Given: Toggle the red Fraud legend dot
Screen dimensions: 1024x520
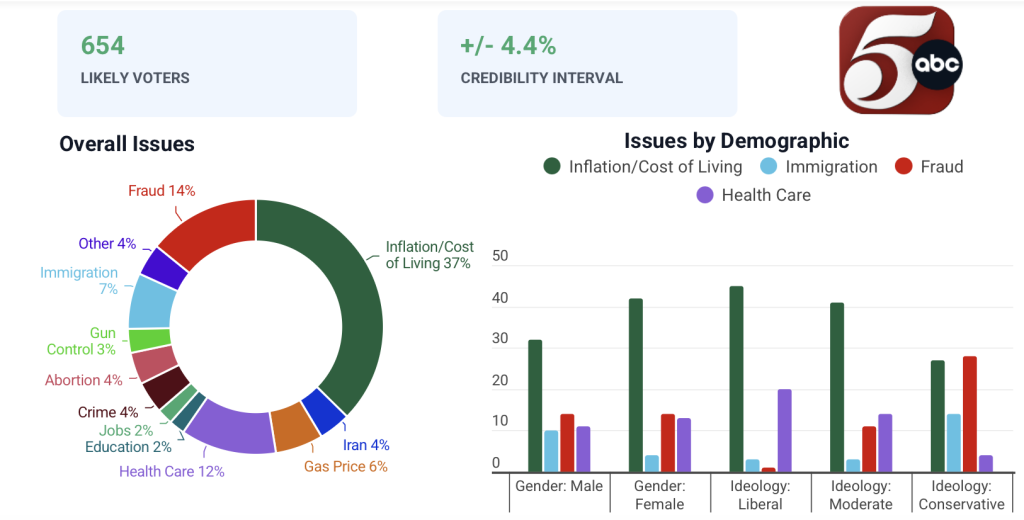Looking at the screenshot, I should pyautogui.click(x=904, y=167).
